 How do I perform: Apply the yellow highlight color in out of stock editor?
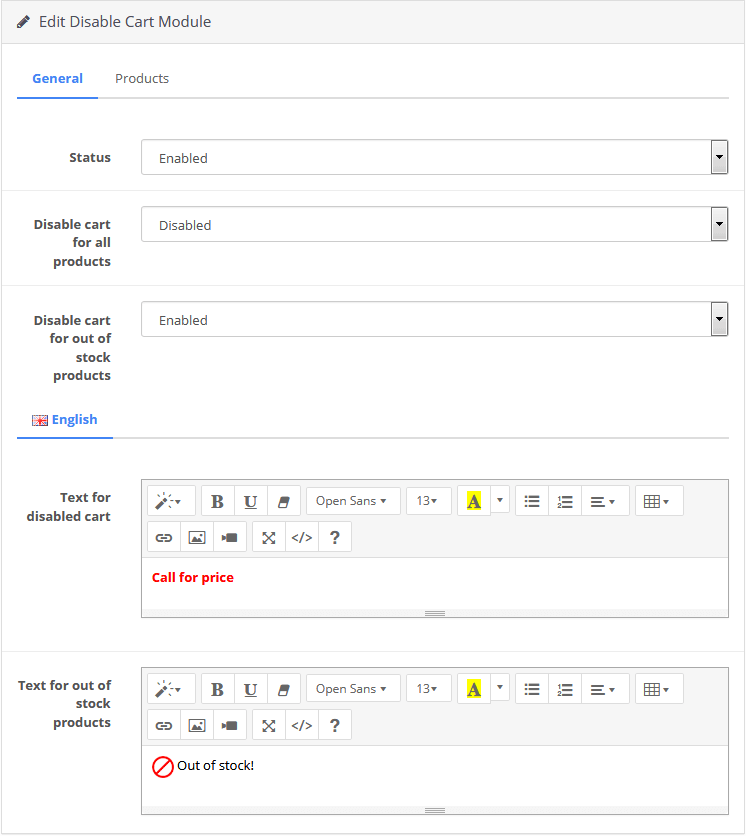click(474, 689)
